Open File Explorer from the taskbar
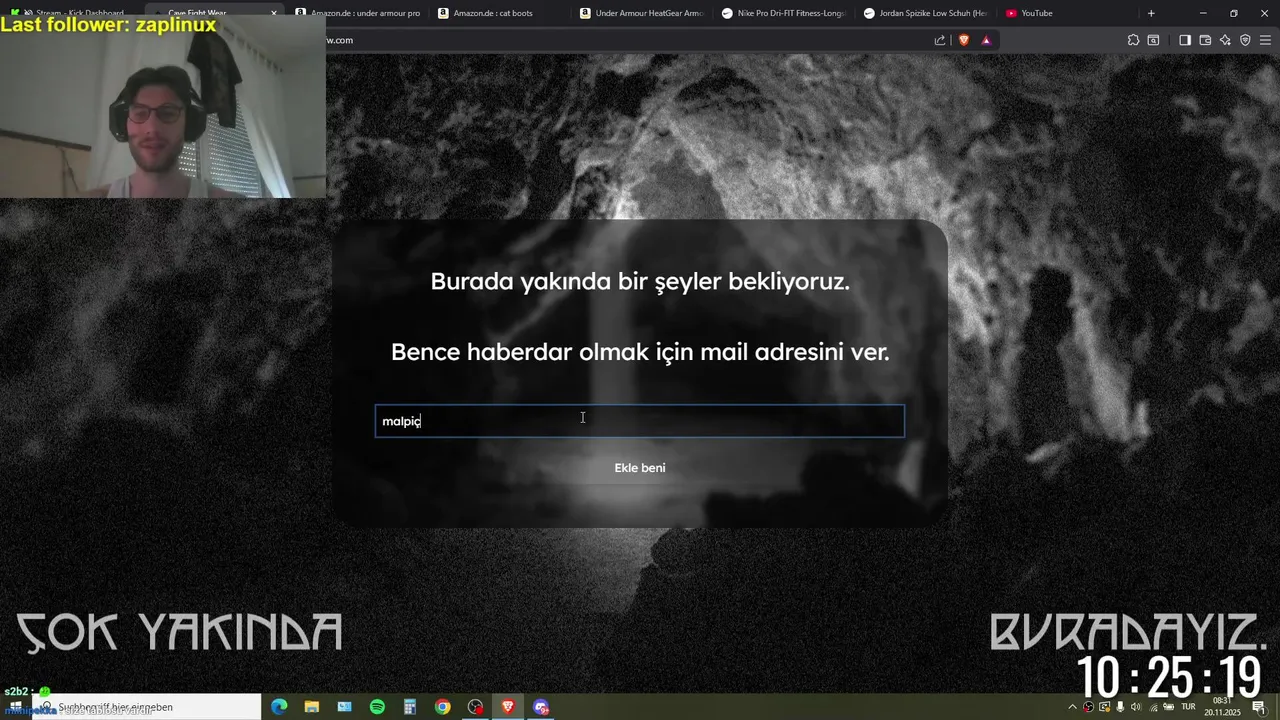The height and width of the screenshot is (720, 1280). coord(311,707)
